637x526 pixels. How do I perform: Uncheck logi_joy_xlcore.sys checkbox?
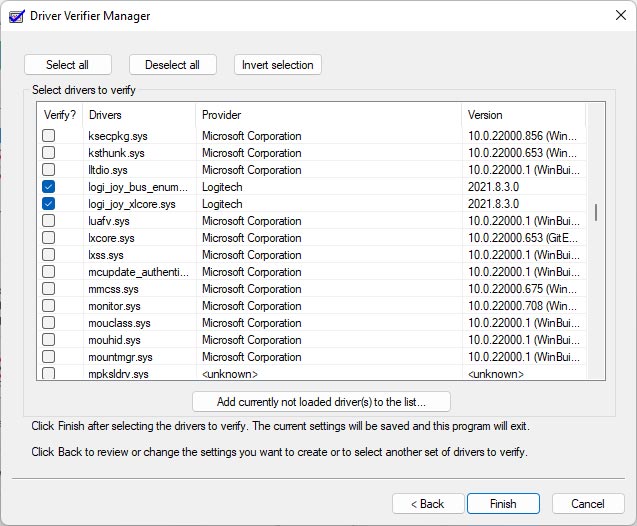48,203
